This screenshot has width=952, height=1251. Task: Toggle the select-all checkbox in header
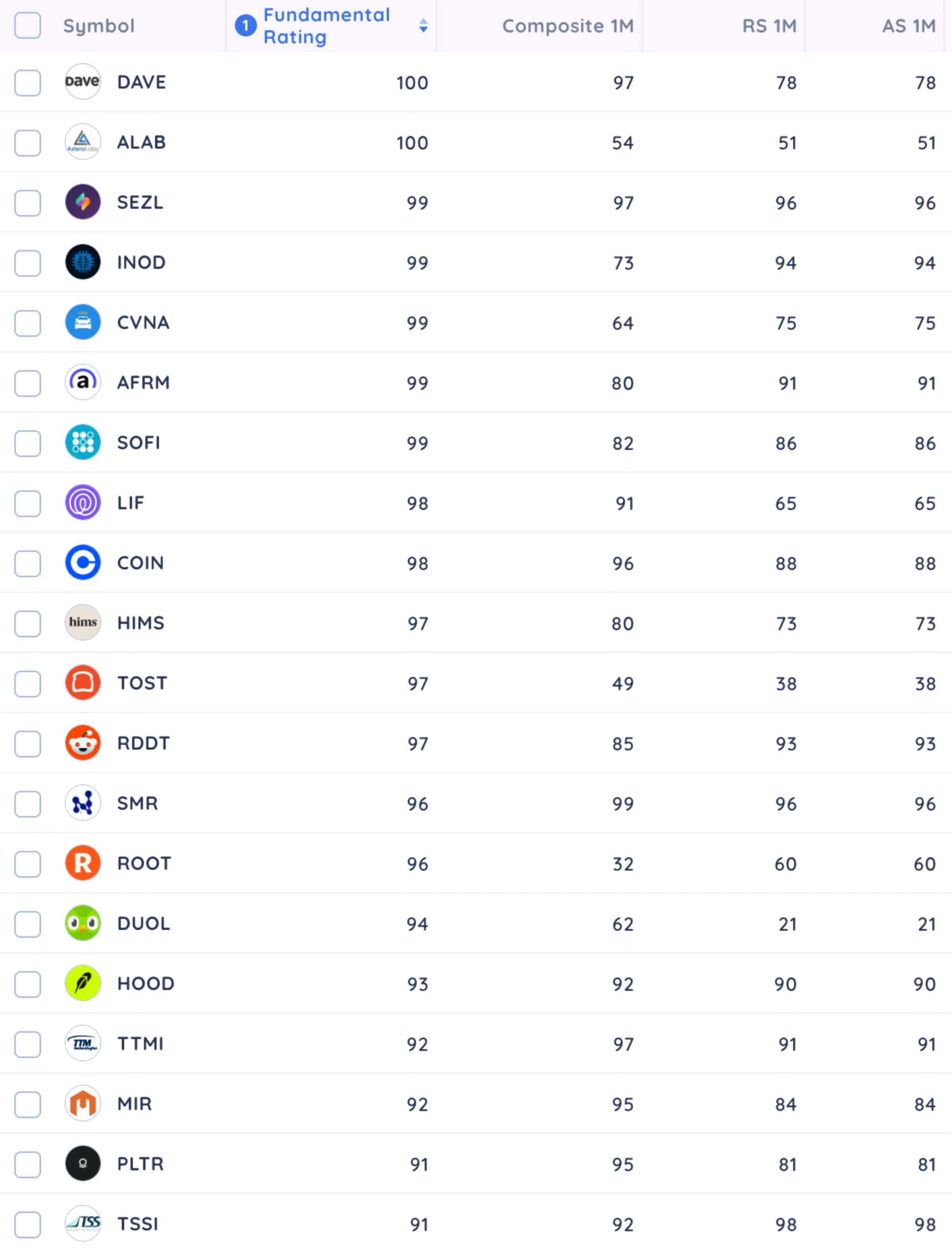[27, 25]
